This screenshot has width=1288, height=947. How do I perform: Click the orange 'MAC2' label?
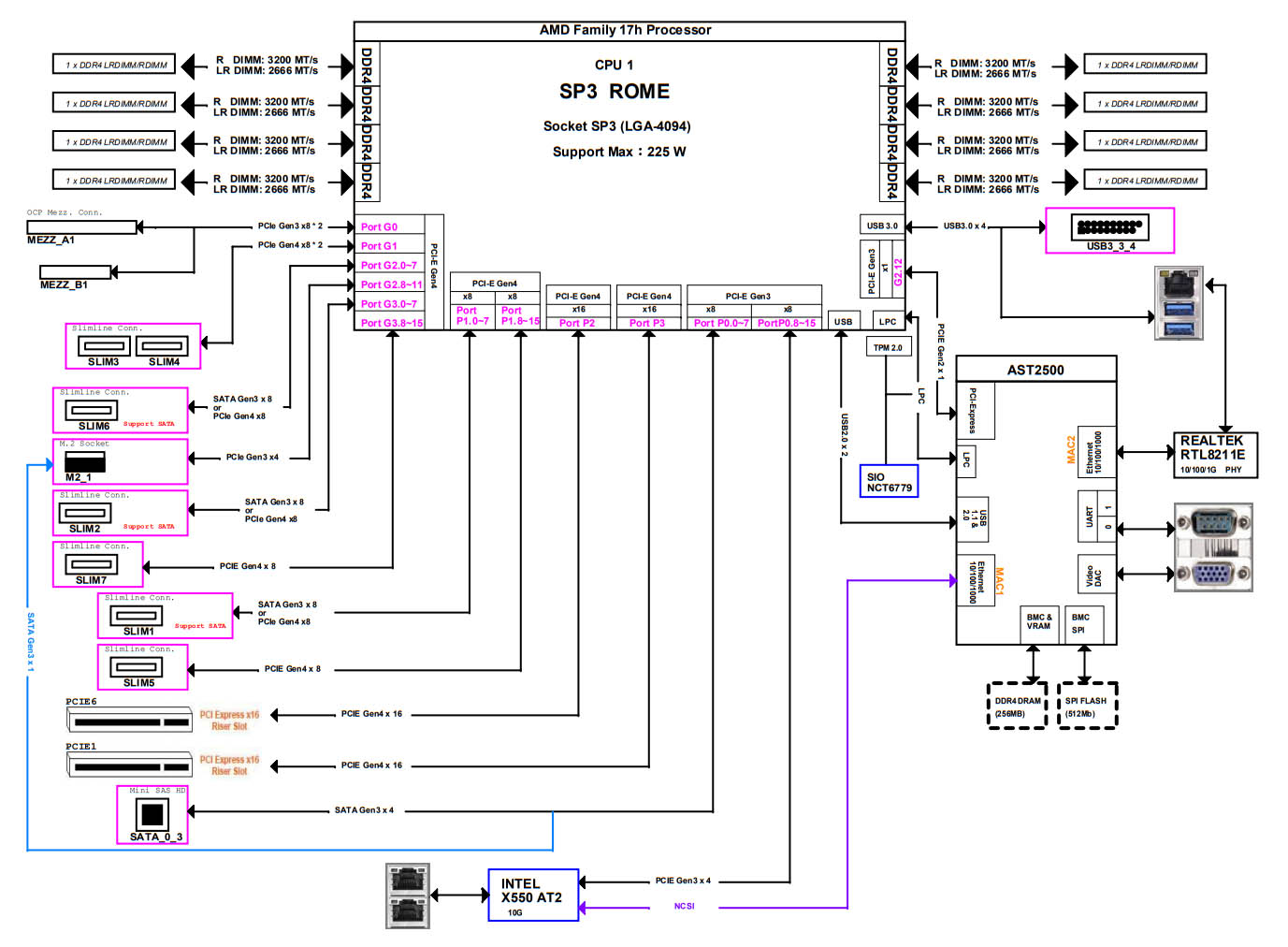point(1071,450)
